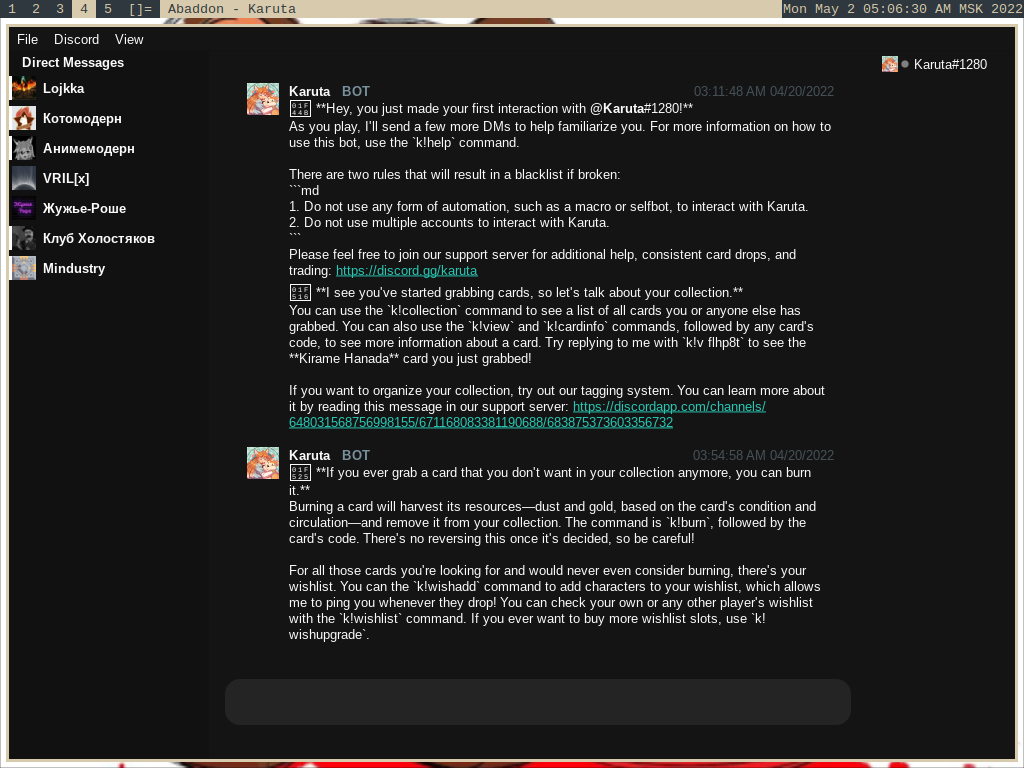Click Karuta username on second message
The image size is (1024, 768).
coord(310,455)
